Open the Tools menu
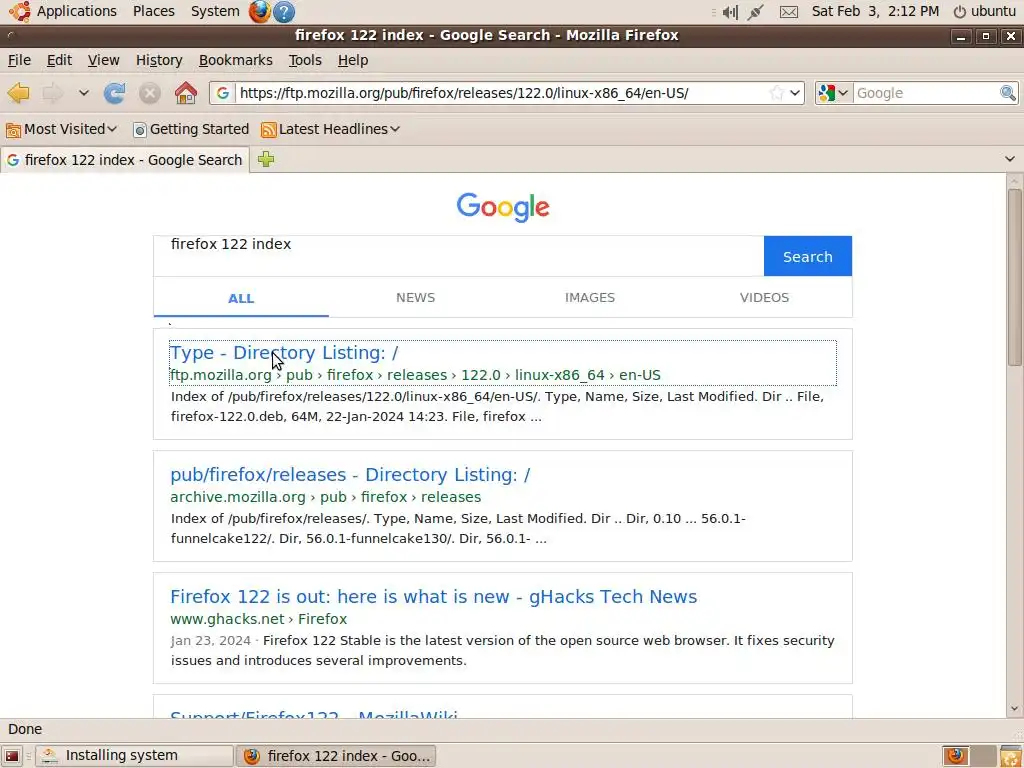1024x768 pixels. coord(305,60)
